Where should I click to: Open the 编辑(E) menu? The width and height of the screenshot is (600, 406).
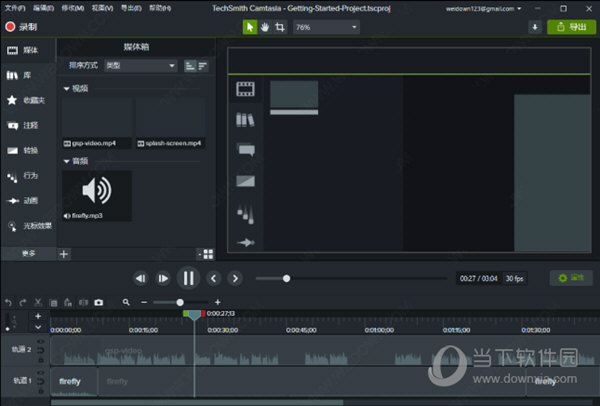click(43, 8)
